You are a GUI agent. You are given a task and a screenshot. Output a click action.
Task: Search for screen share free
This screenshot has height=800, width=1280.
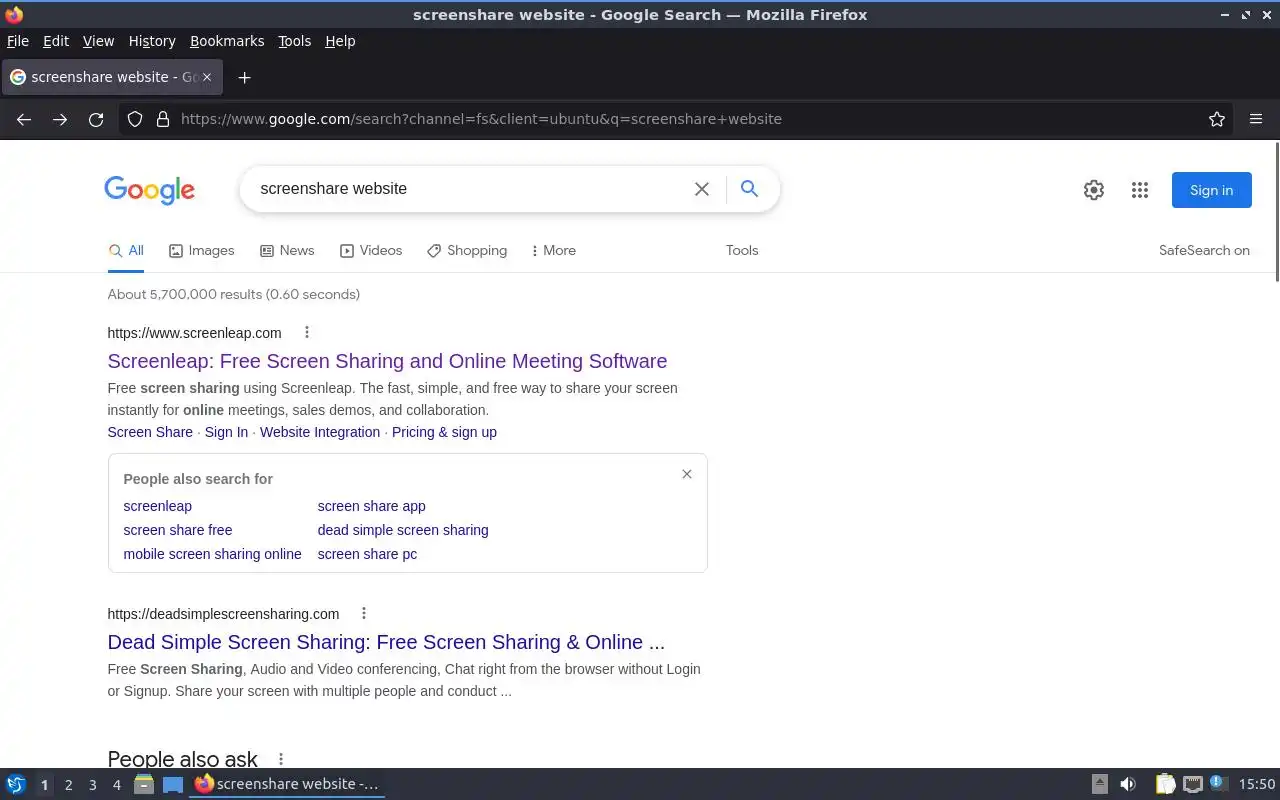[177, 530]
